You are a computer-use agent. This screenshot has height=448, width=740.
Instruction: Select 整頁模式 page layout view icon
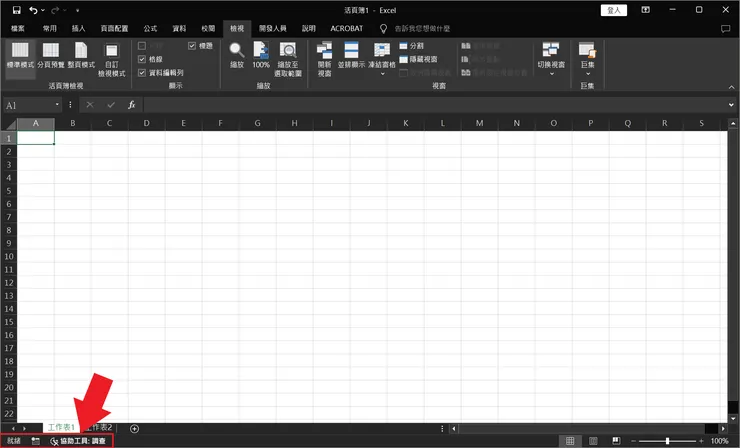[81, 56]
